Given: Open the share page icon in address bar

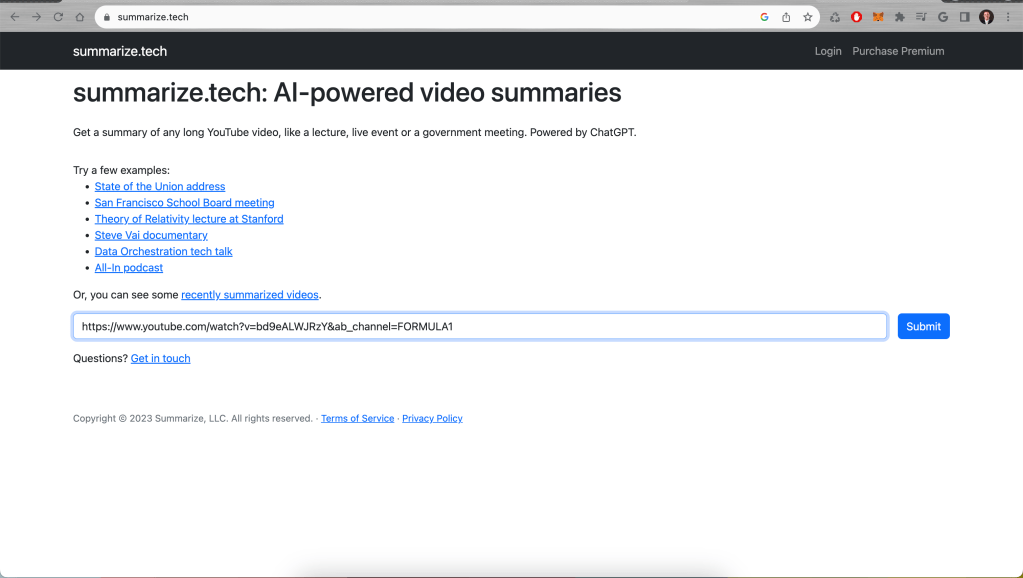Looking at the screenshot, I should [786, 17].
